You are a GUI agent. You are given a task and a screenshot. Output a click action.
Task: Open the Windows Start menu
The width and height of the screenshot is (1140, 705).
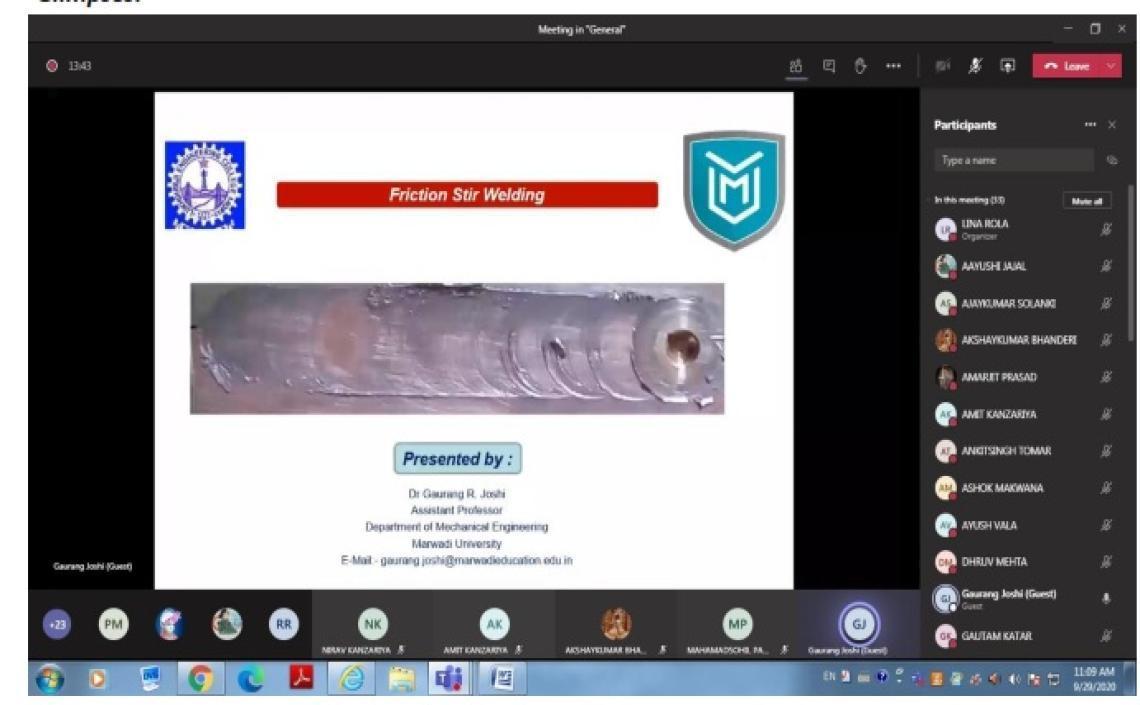(49, 679)
